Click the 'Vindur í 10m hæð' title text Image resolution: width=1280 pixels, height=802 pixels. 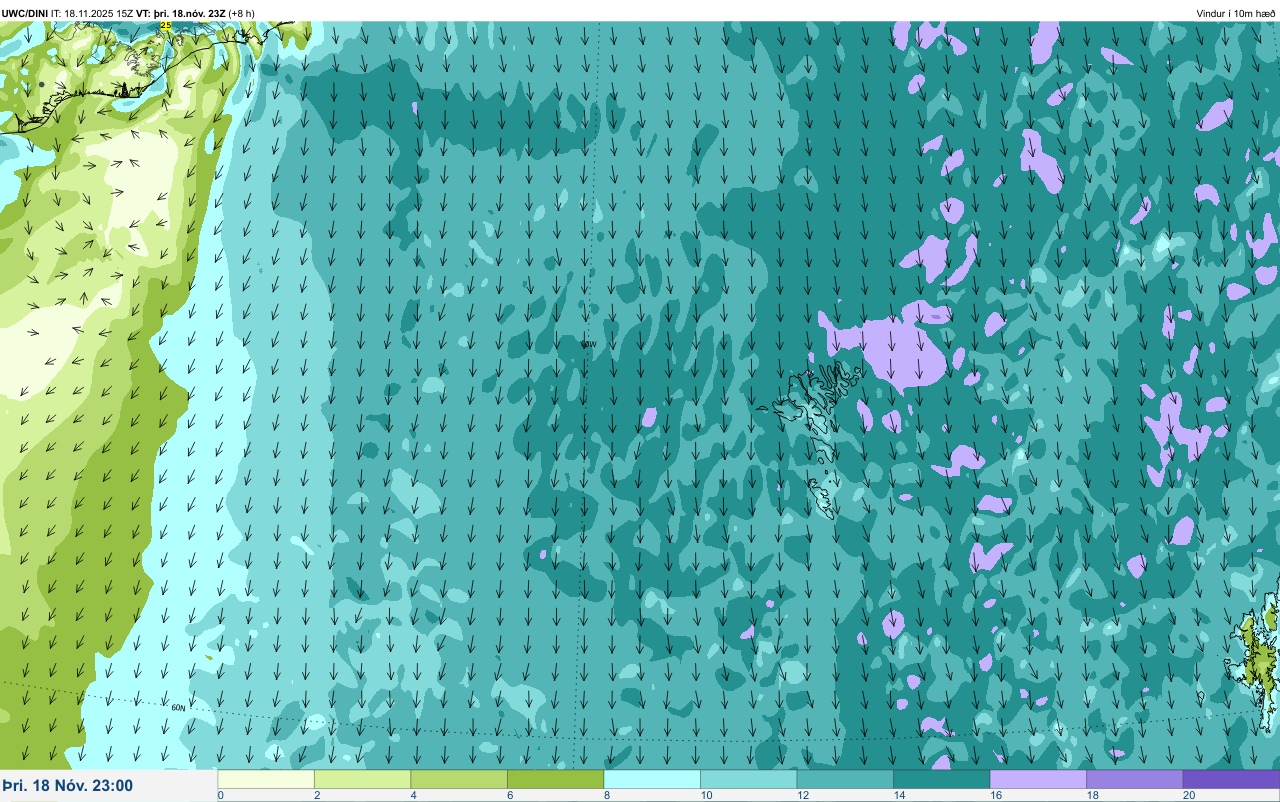pos(1236,13)
